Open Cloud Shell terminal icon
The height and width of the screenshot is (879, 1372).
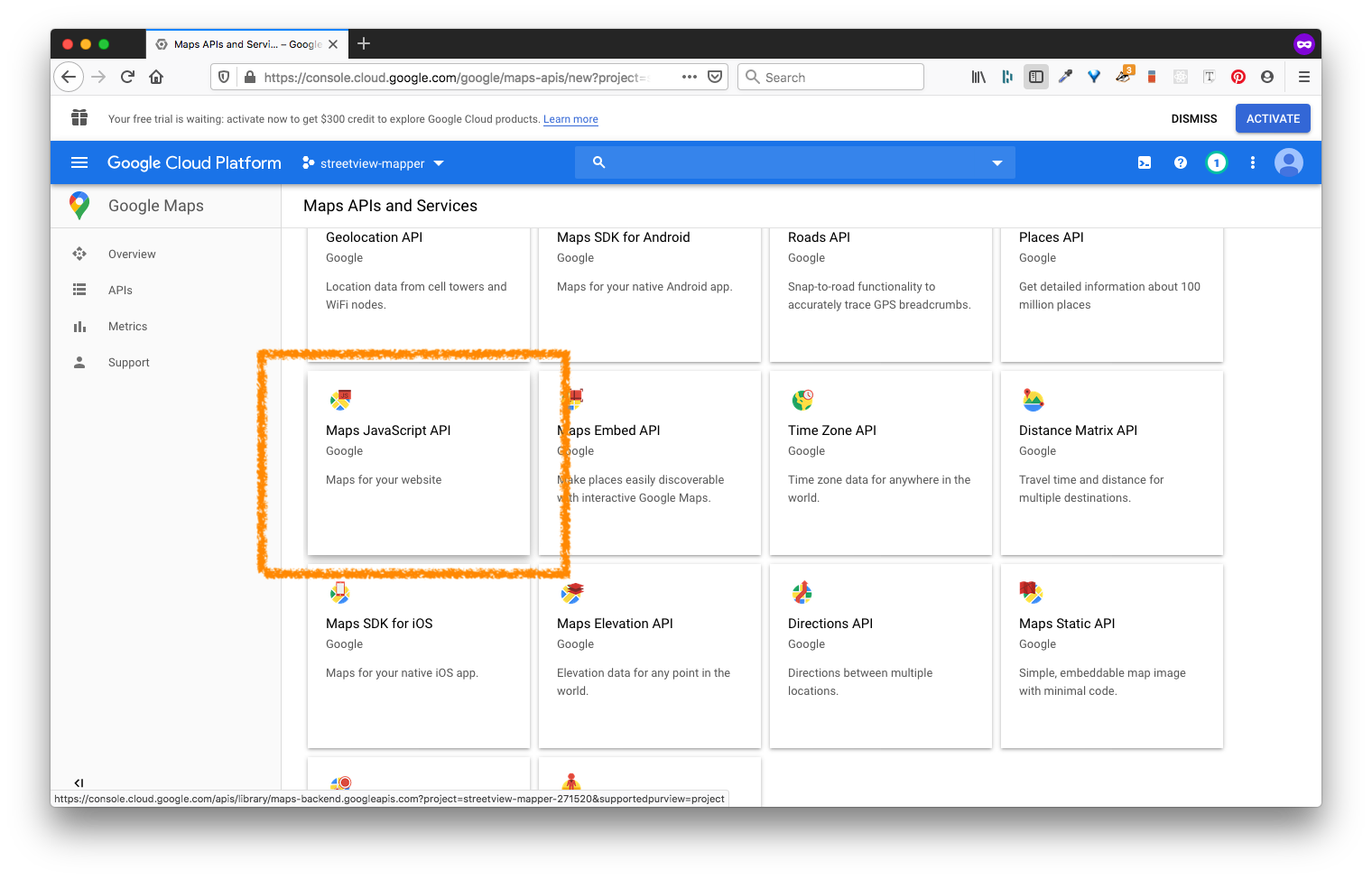click(1144, 162)
